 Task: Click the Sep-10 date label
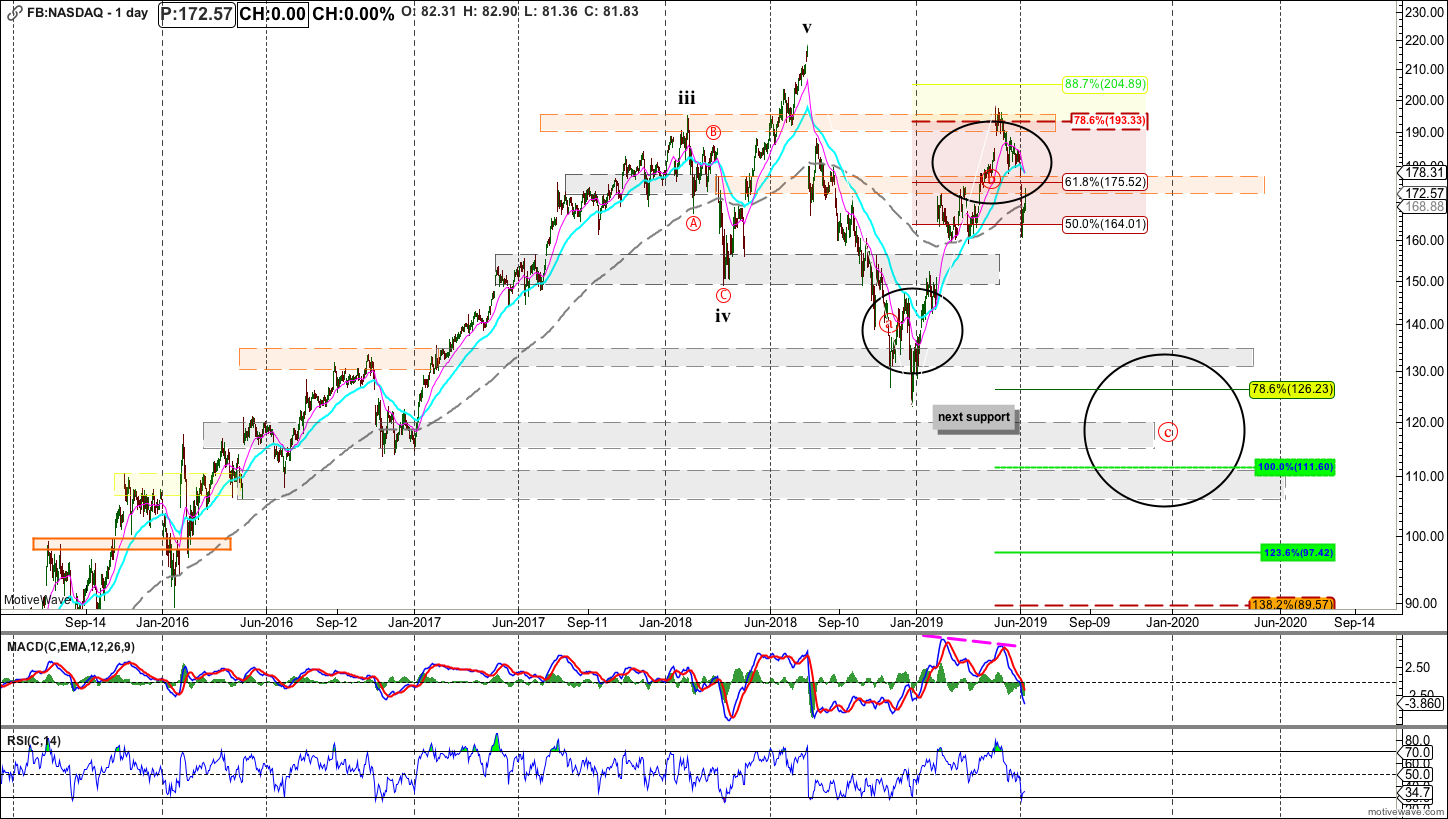(838, 622)
